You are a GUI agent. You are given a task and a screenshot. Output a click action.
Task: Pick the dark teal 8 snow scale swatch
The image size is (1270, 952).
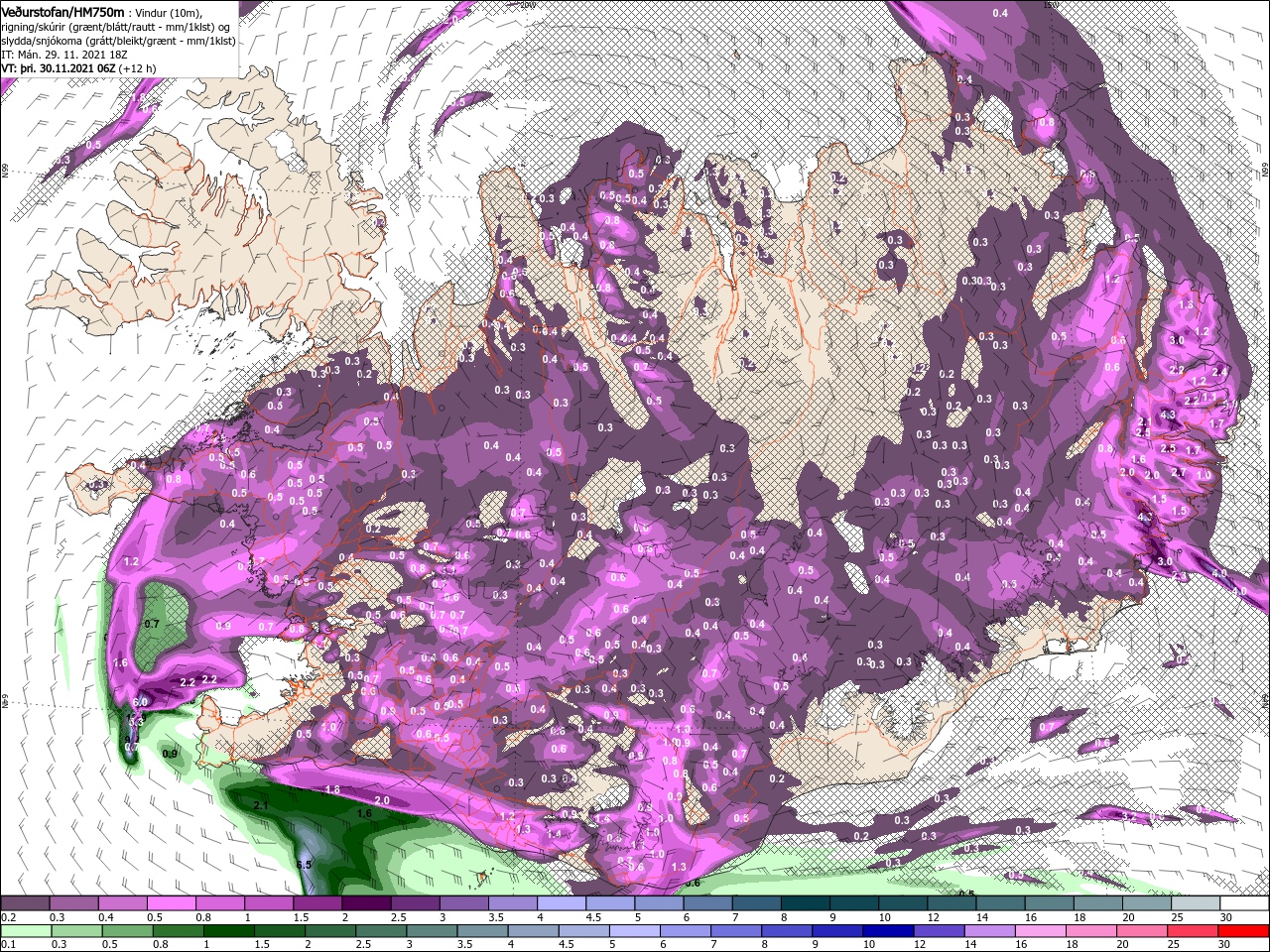[x=806, y=902]
